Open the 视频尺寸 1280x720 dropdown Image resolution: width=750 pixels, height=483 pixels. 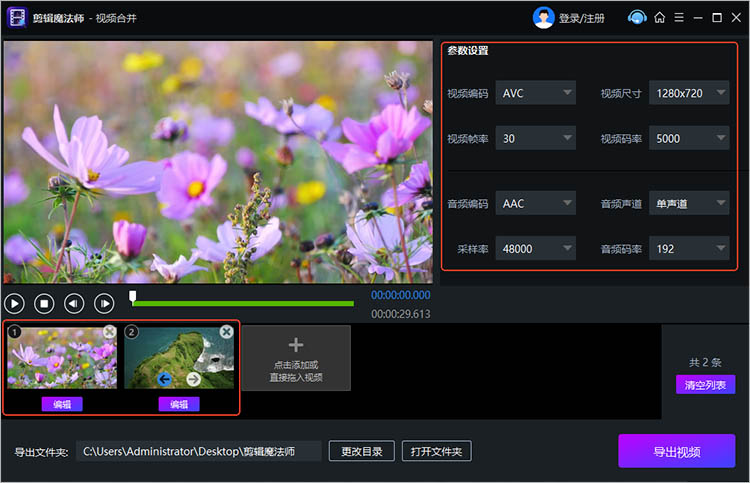(x=689, y=94)
